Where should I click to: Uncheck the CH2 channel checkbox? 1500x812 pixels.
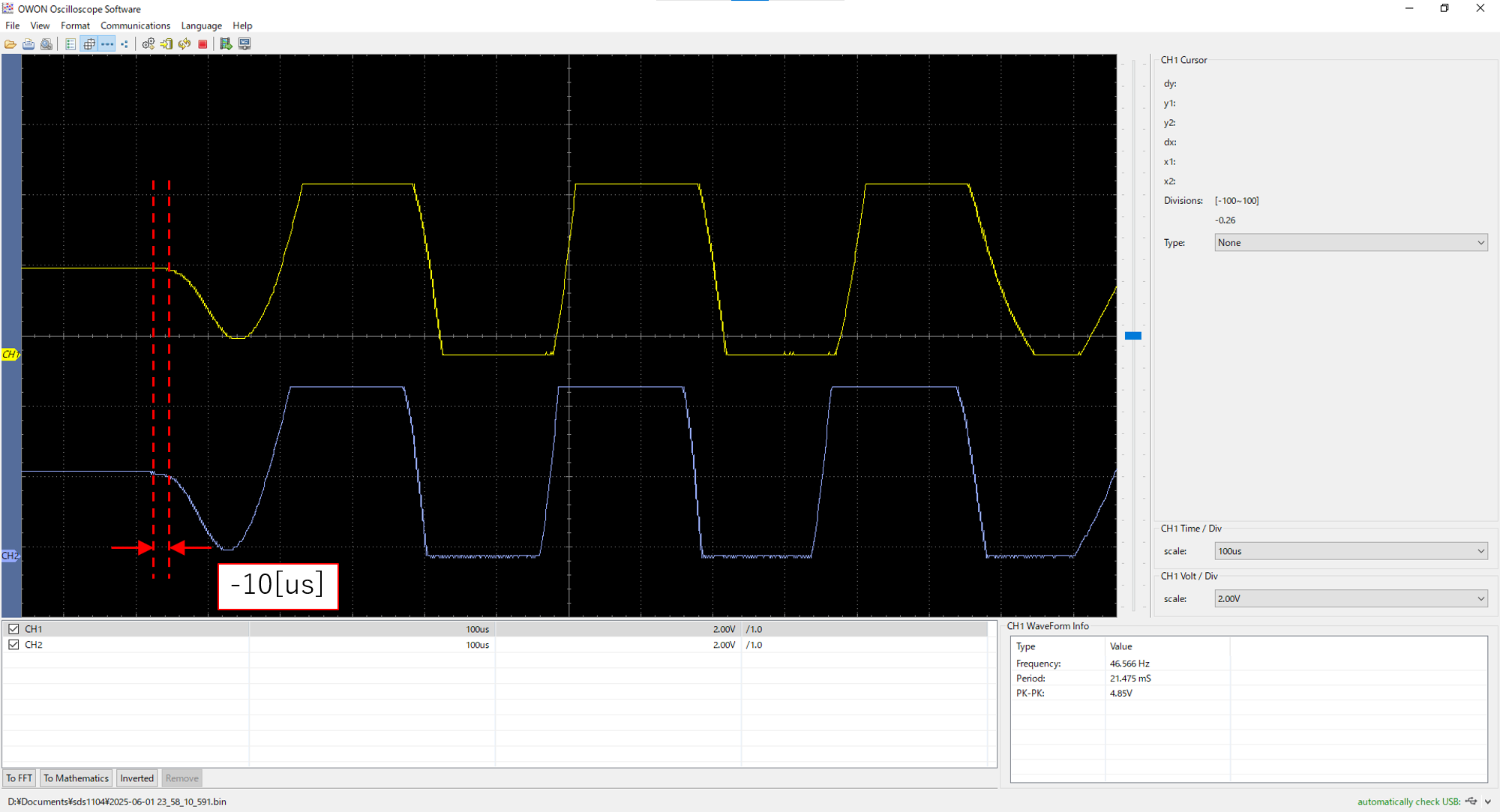coord(13,645)
